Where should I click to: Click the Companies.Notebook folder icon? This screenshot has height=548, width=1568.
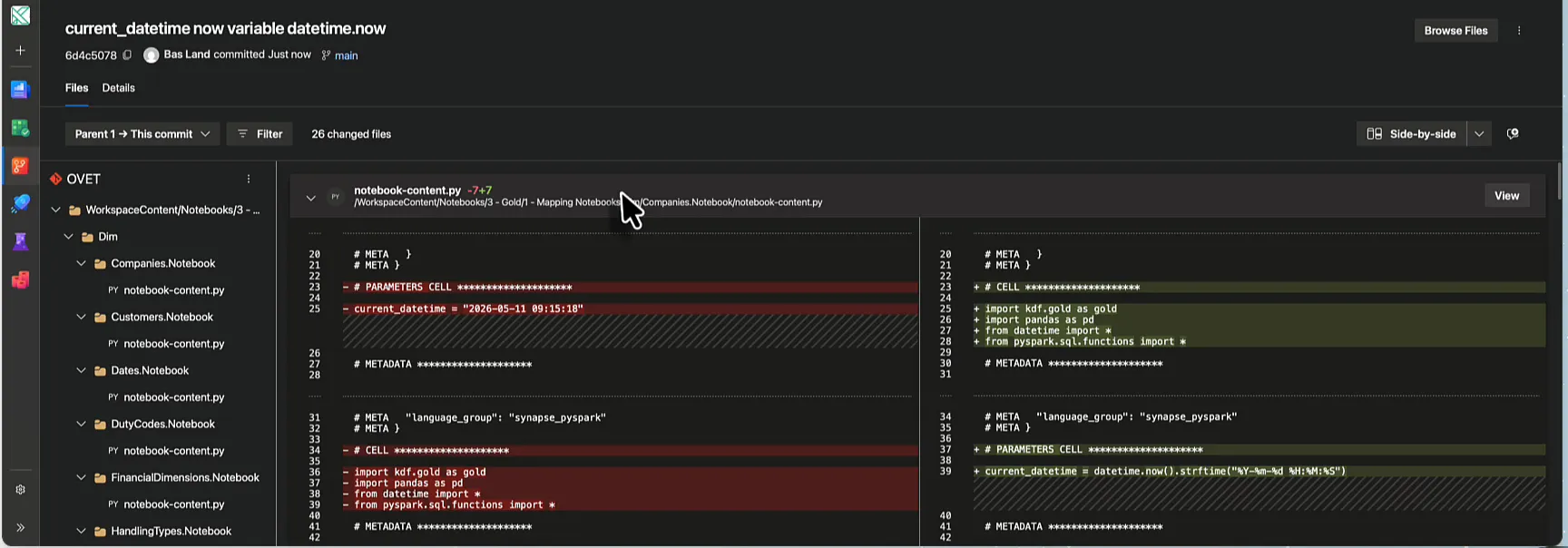coord(101,264)
